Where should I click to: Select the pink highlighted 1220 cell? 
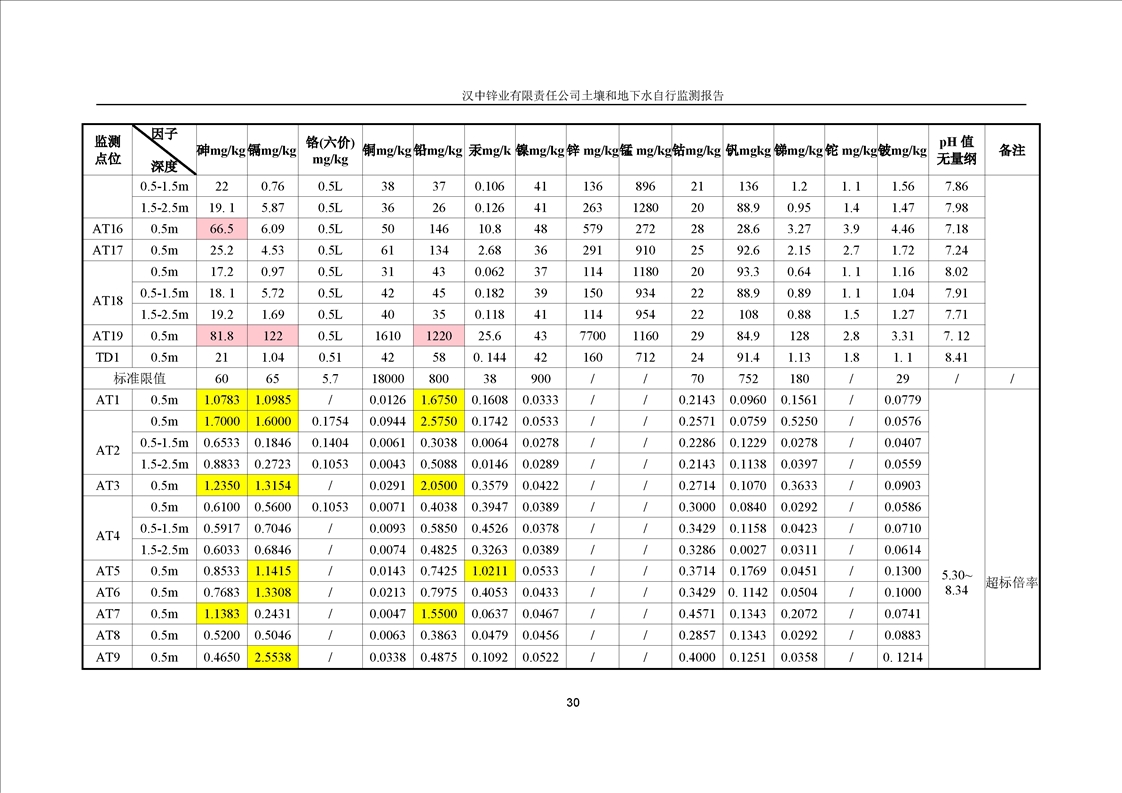point(439,336)
